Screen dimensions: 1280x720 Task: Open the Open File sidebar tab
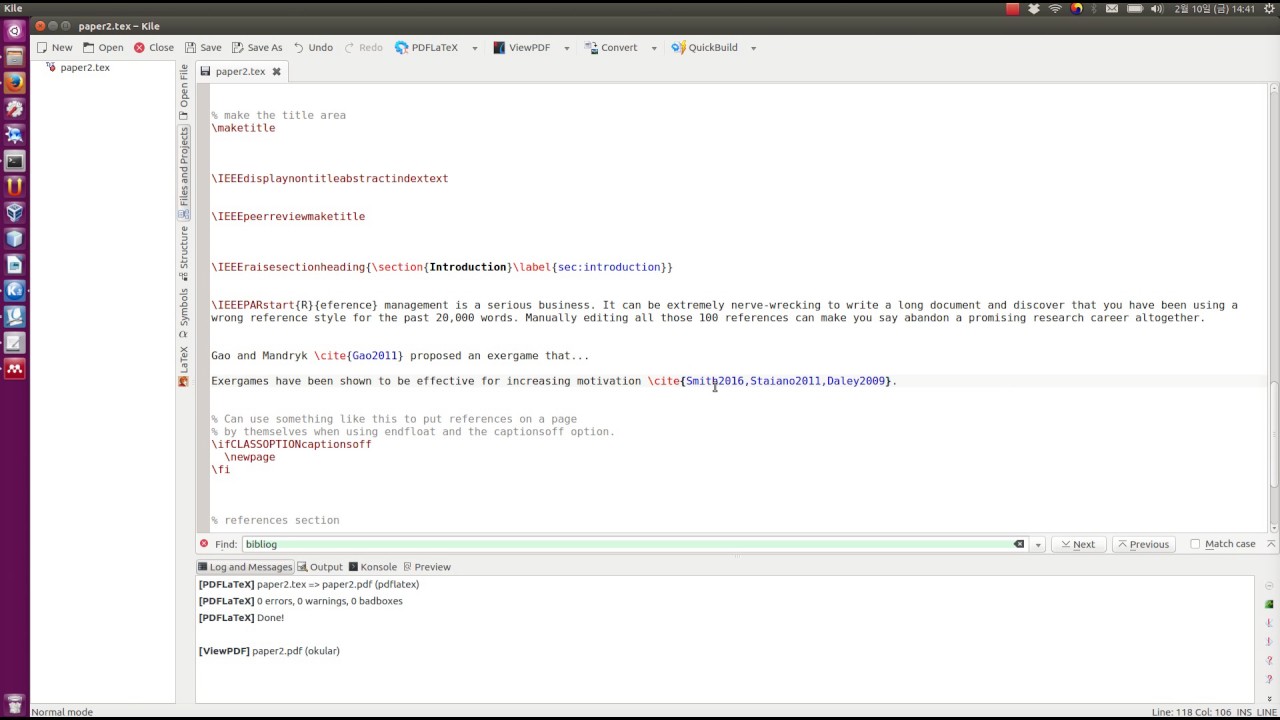tap(184, 92)
